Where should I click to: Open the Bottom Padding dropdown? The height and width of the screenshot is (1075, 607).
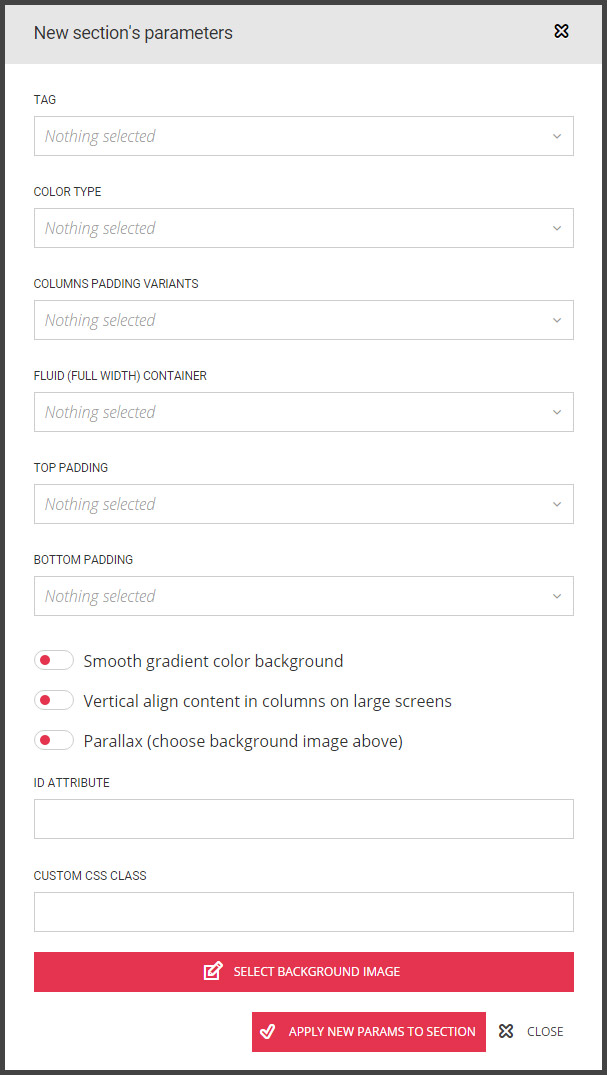[x=303, y=596]
